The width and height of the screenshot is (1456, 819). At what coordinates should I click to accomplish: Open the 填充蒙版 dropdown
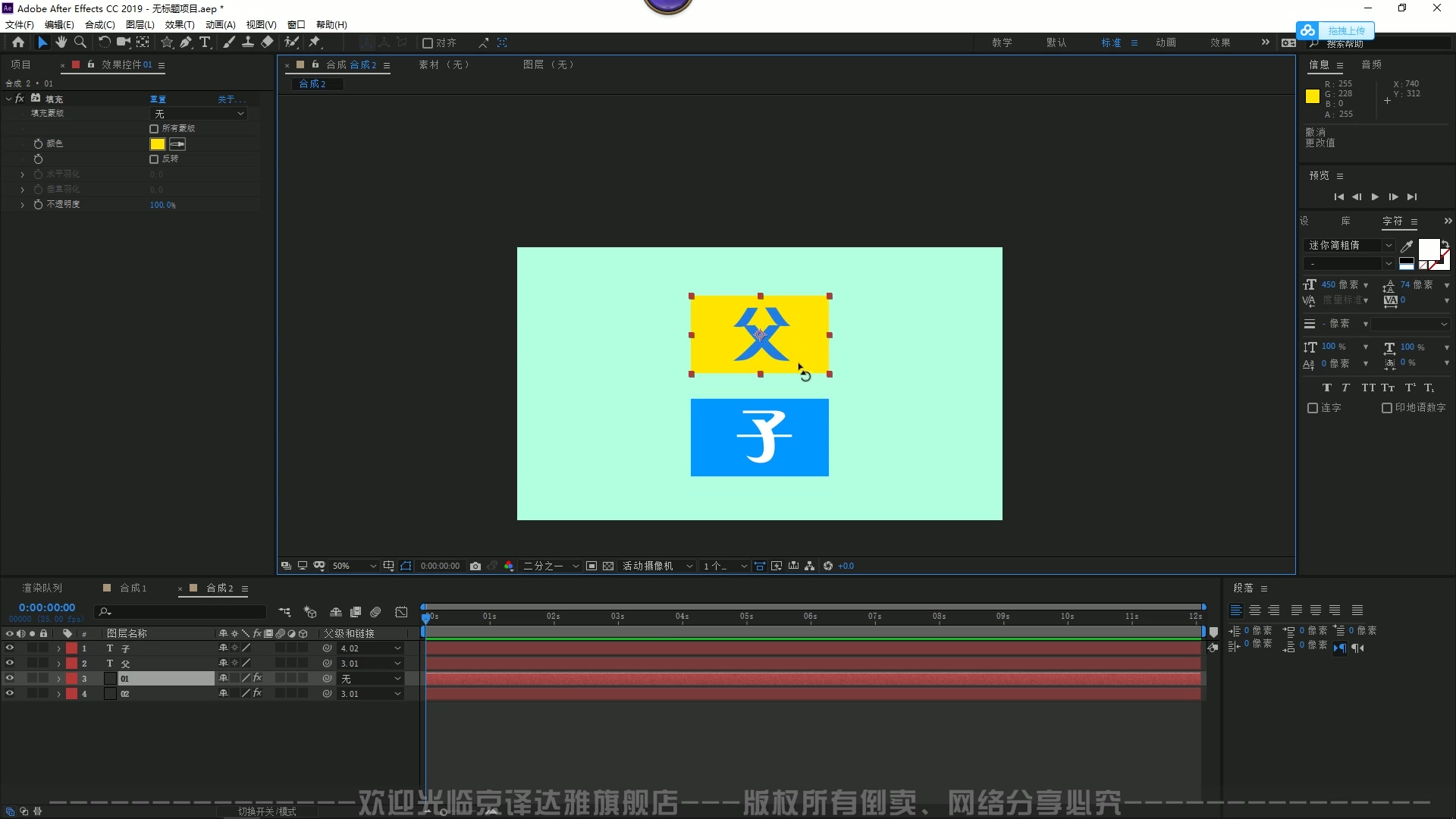tap(199, 114)
